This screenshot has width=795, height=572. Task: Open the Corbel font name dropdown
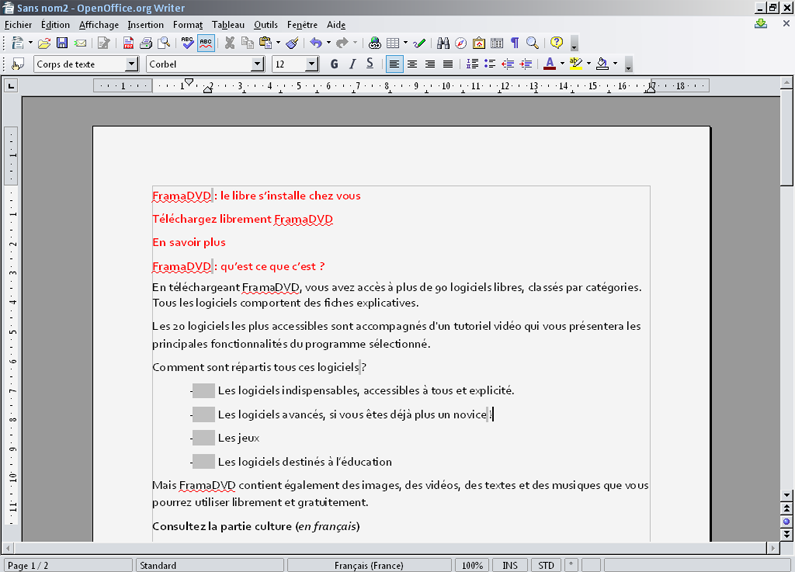pyautogui.click(x=258, y=64)
